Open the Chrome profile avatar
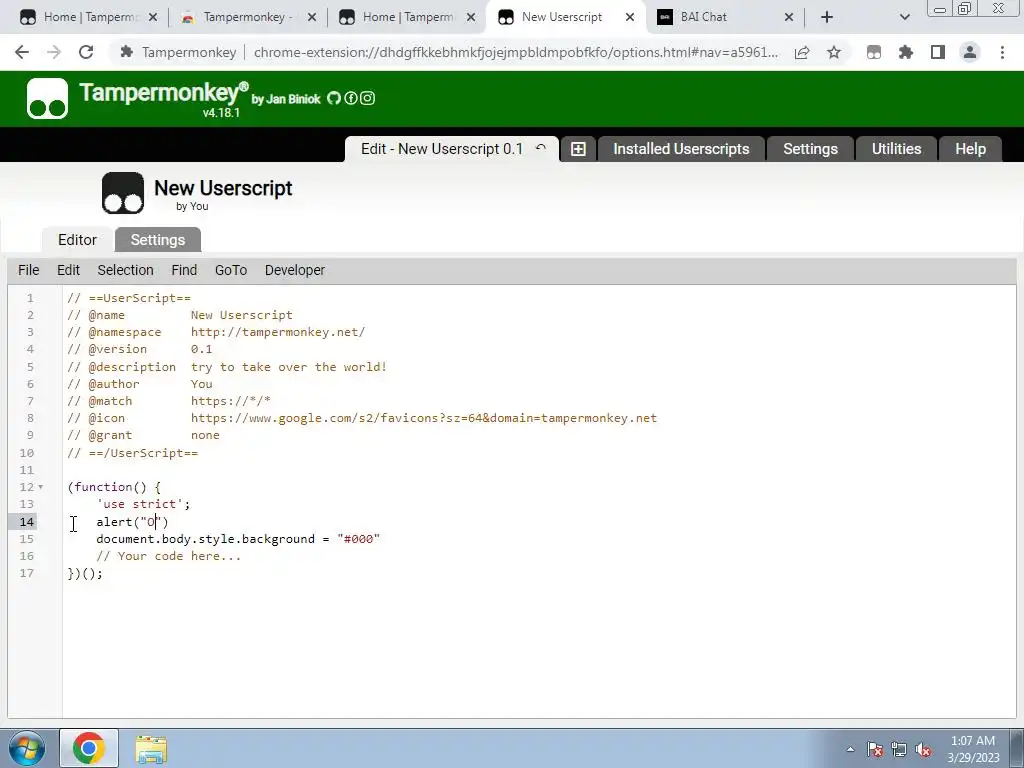 (x=970, y=52)
